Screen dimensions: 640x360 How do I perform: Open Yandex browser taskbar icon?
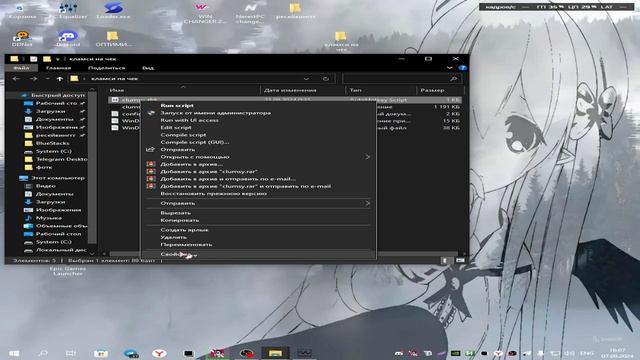[159, 353]
